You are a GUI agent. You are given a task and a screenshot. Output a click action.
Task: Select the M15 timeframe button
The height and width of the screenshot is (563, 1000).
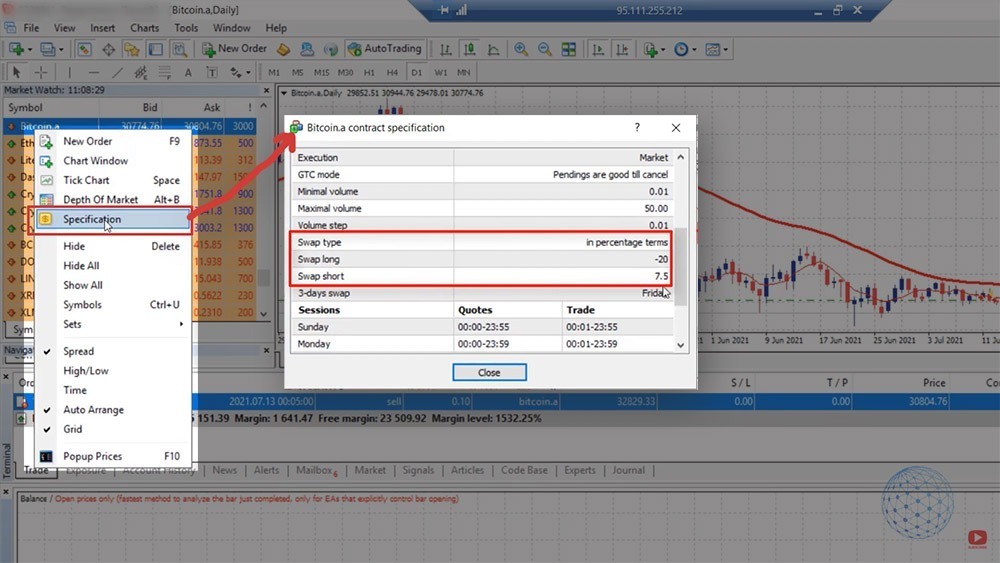(x=321, y=72)
